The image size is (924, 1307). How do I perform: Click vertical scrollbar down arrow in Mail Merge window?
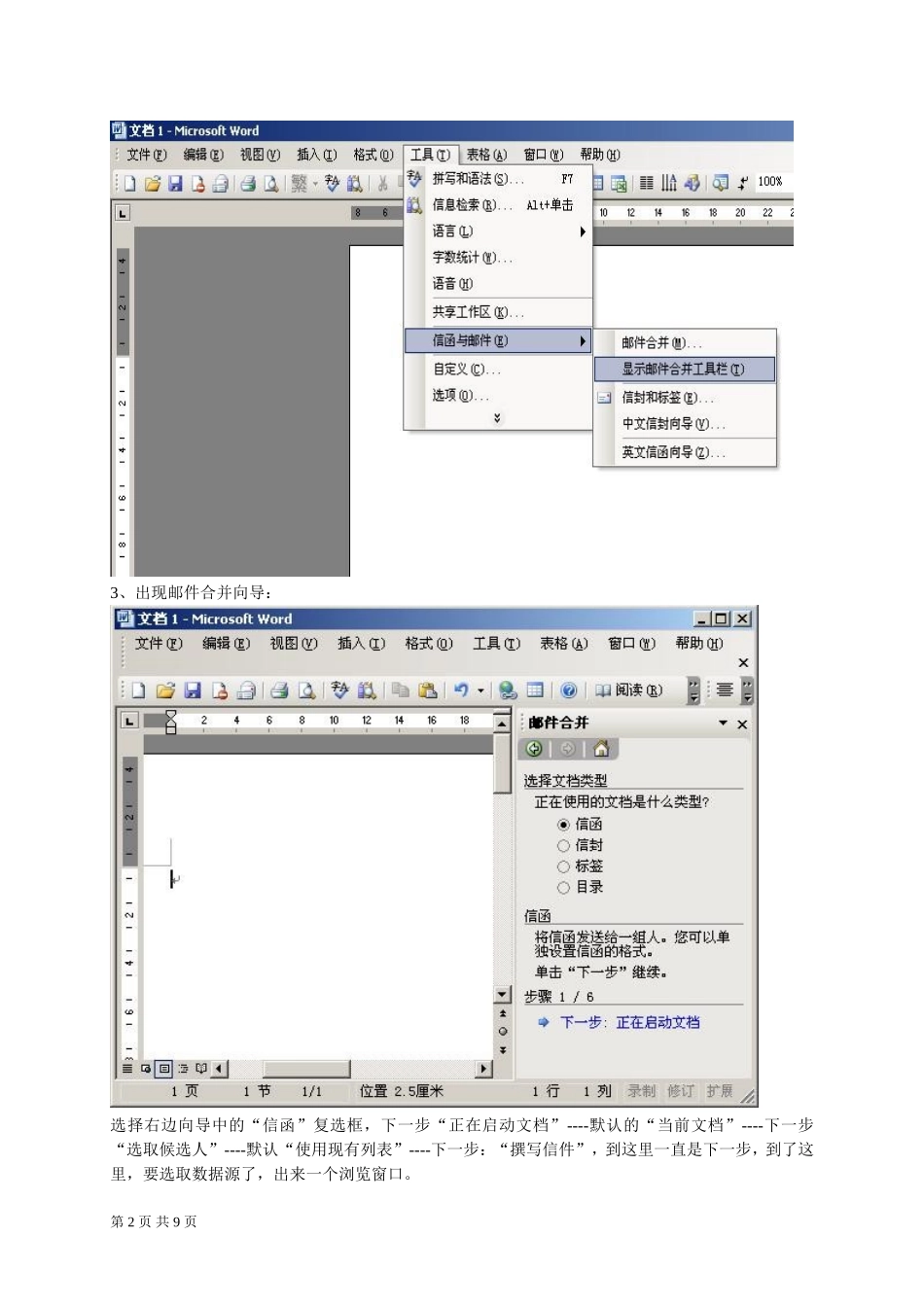pos(503,995)
